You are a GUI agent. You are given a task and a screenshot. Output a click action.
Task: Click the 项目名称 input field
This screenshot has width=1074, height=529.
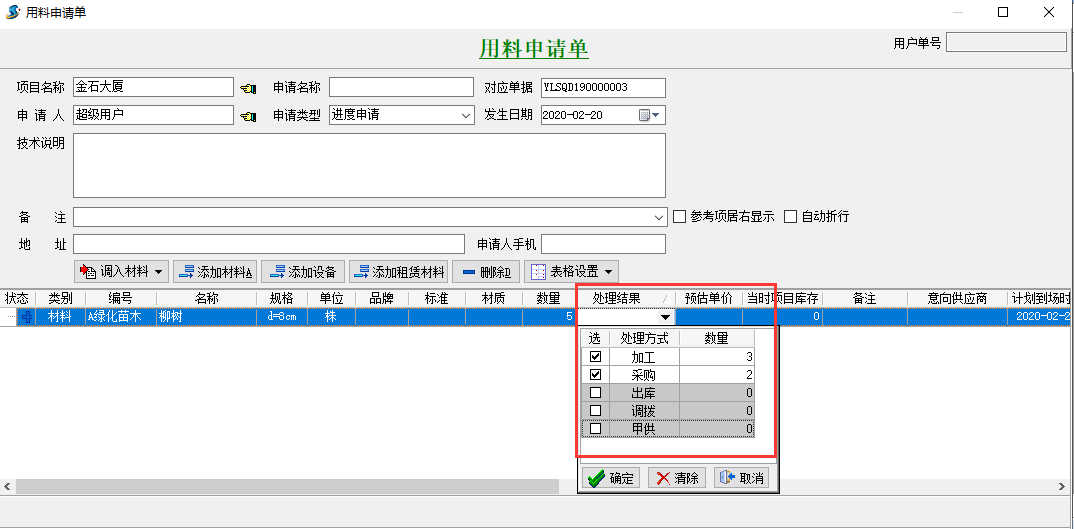tap(153, 87)
